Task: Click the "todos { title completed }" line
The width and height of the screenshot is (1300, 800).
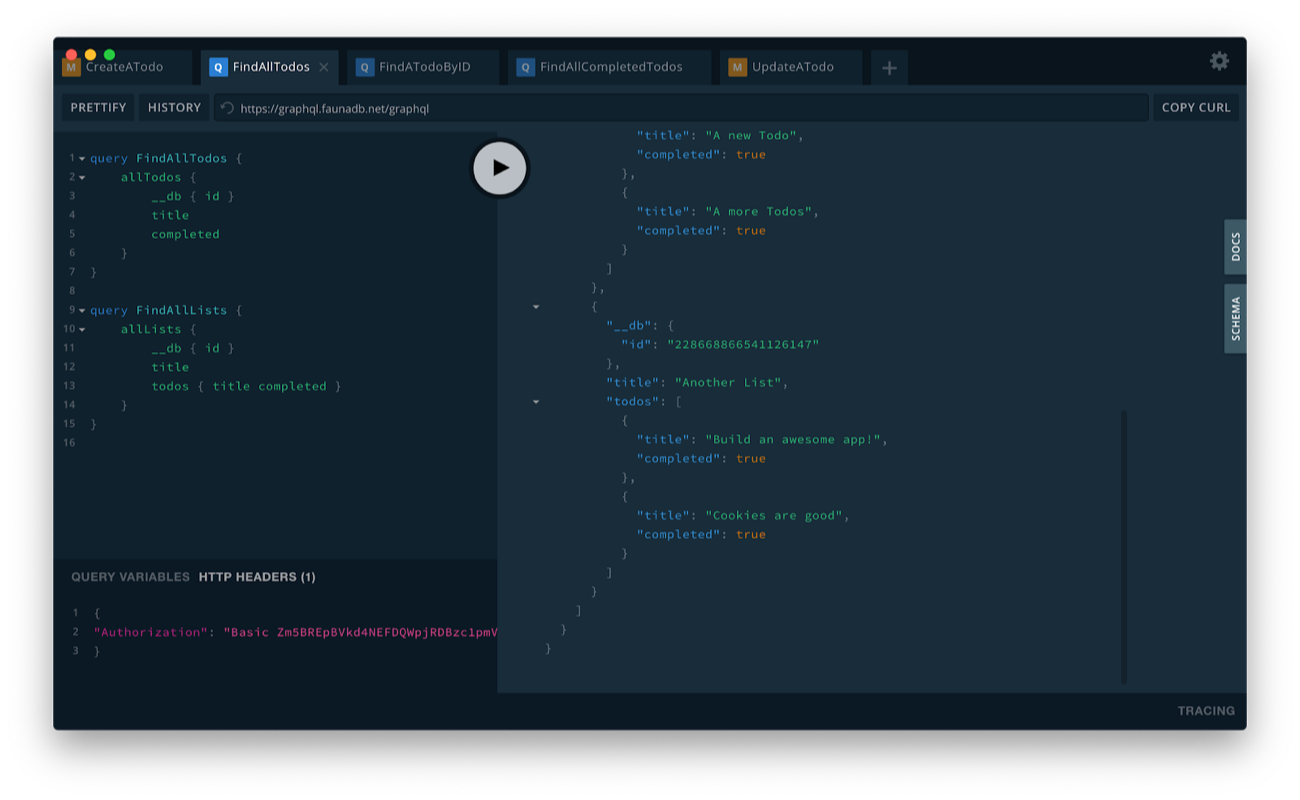Action: 246,386
